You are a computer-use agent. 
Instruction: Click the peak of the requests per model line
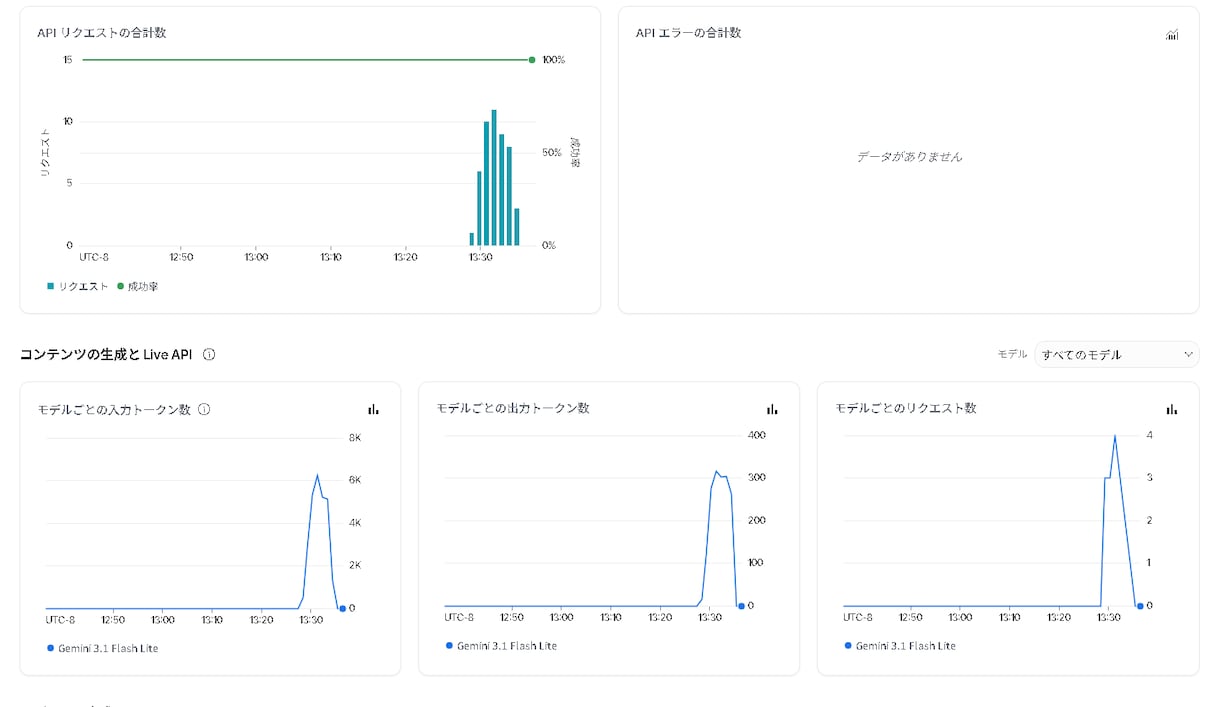pos(1115,436)
